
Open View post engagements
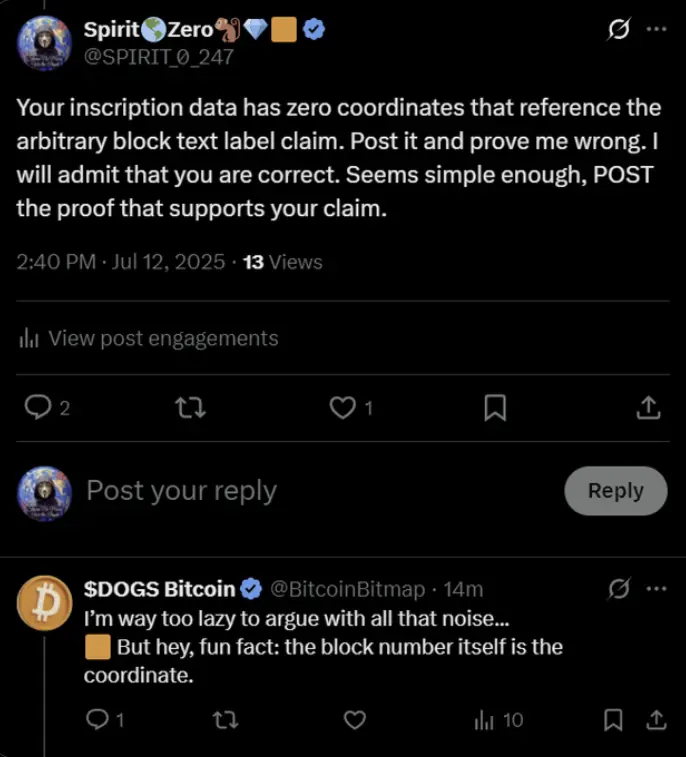(x=149, y=338)
